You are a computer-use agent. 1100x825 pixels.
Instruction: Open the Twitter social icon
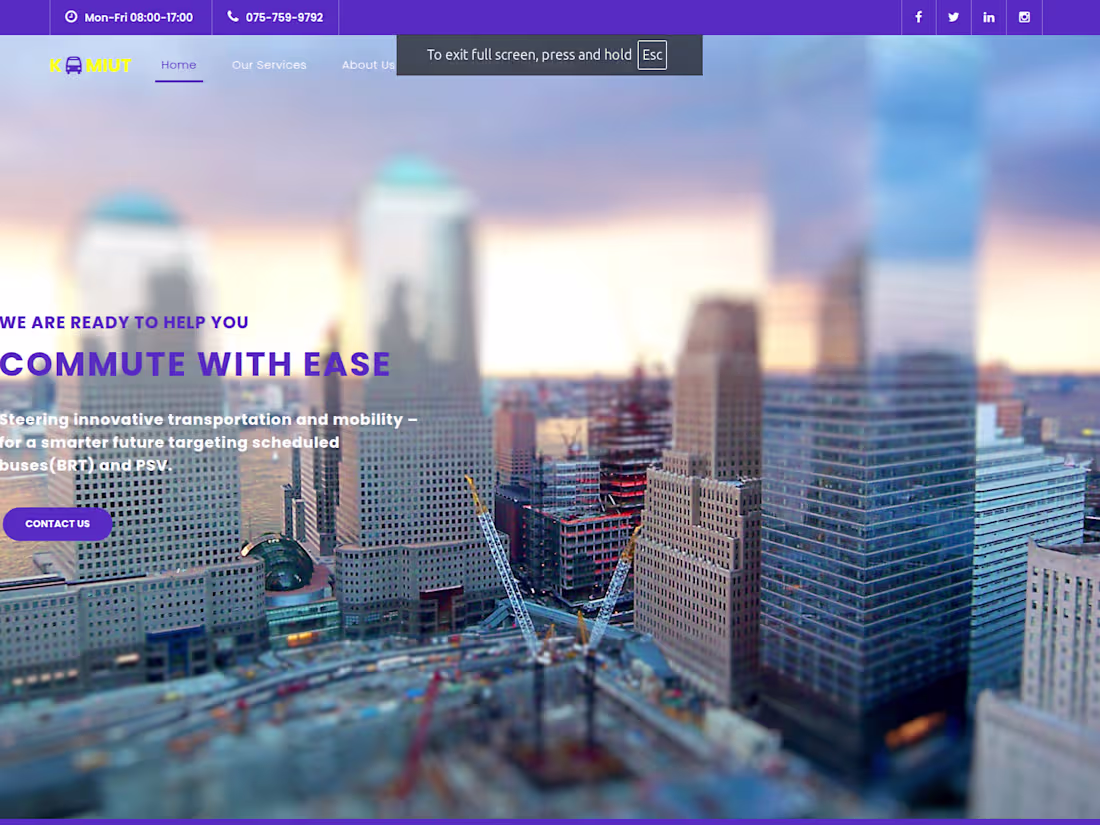pyautogui.click(x=953, y=17)
